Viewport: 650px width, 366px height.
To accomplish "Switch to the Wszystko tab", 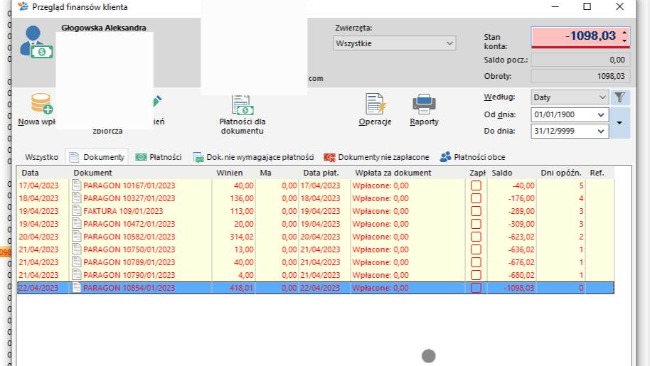I will 41,157.
